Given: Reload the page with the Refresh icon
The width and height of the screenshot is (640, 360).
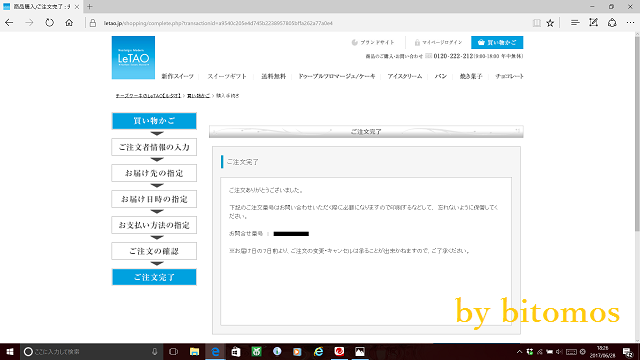Looking at the screenshot, I should [x=49, y=23].
